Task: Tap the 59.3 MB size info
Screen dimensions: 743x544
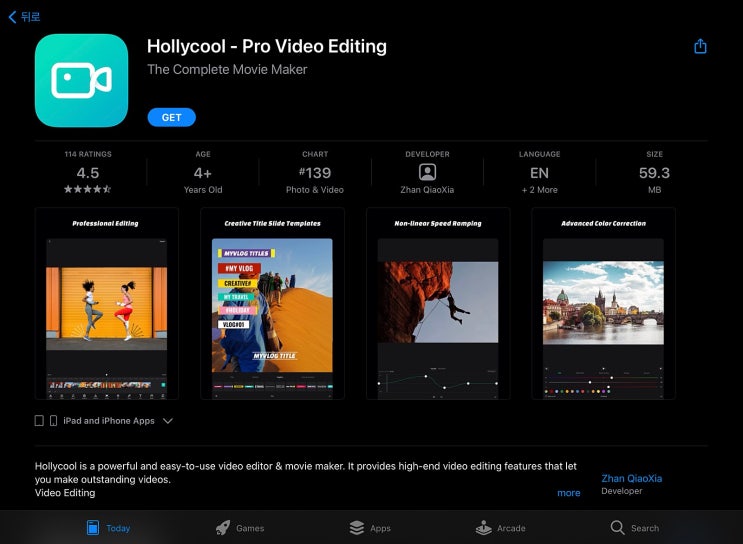Action: pyautogui.click(x=654, y=172)
